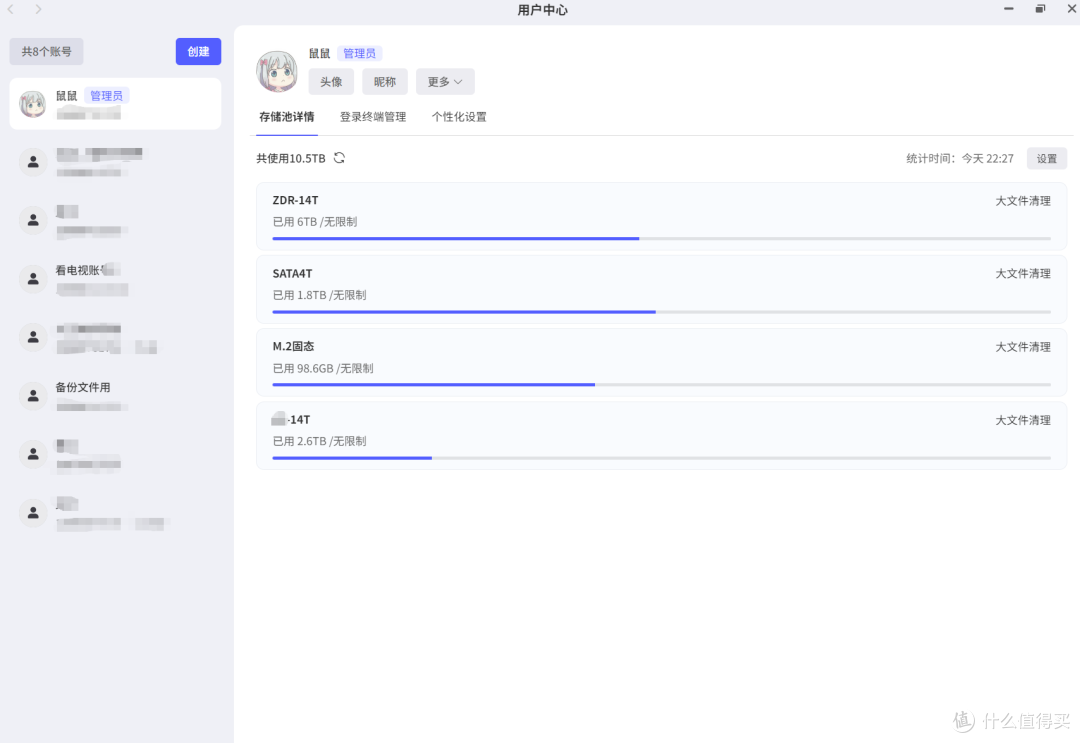Select the 备份文件用 account name
Image resolution: width=1080 pixels, height=743 pixels.
pos(83,387)
